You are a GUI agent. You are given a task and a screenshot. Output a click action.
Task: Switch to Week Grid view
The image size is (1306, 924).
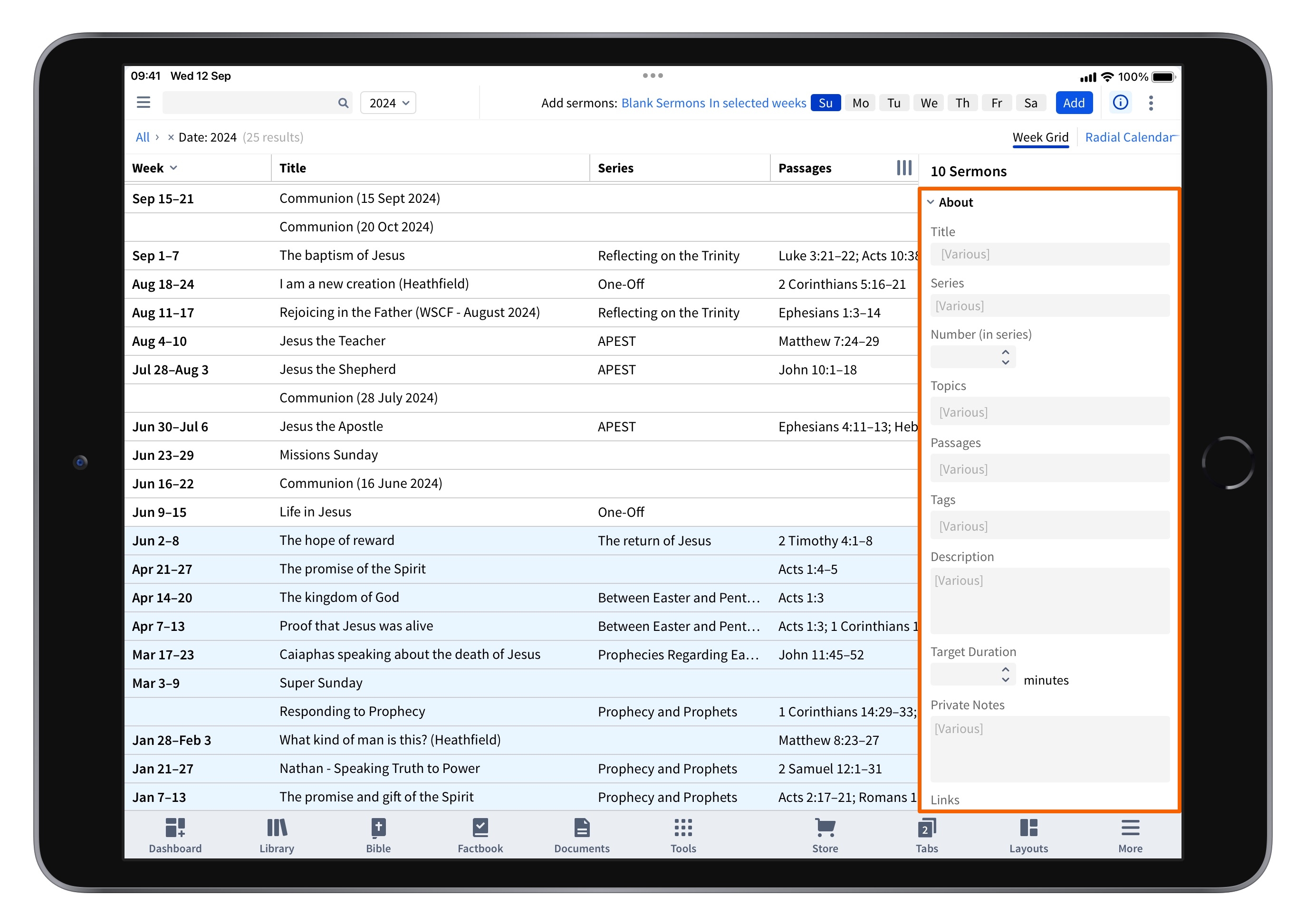click(1040, 137)
